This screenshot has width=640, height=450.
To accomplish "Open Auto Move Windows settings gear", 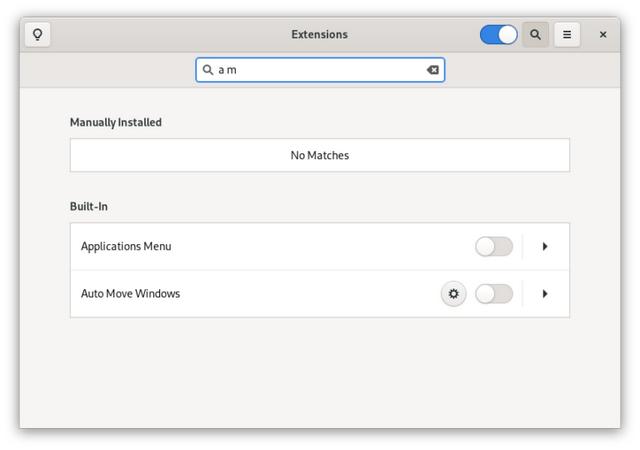I will tap(454, 294).
